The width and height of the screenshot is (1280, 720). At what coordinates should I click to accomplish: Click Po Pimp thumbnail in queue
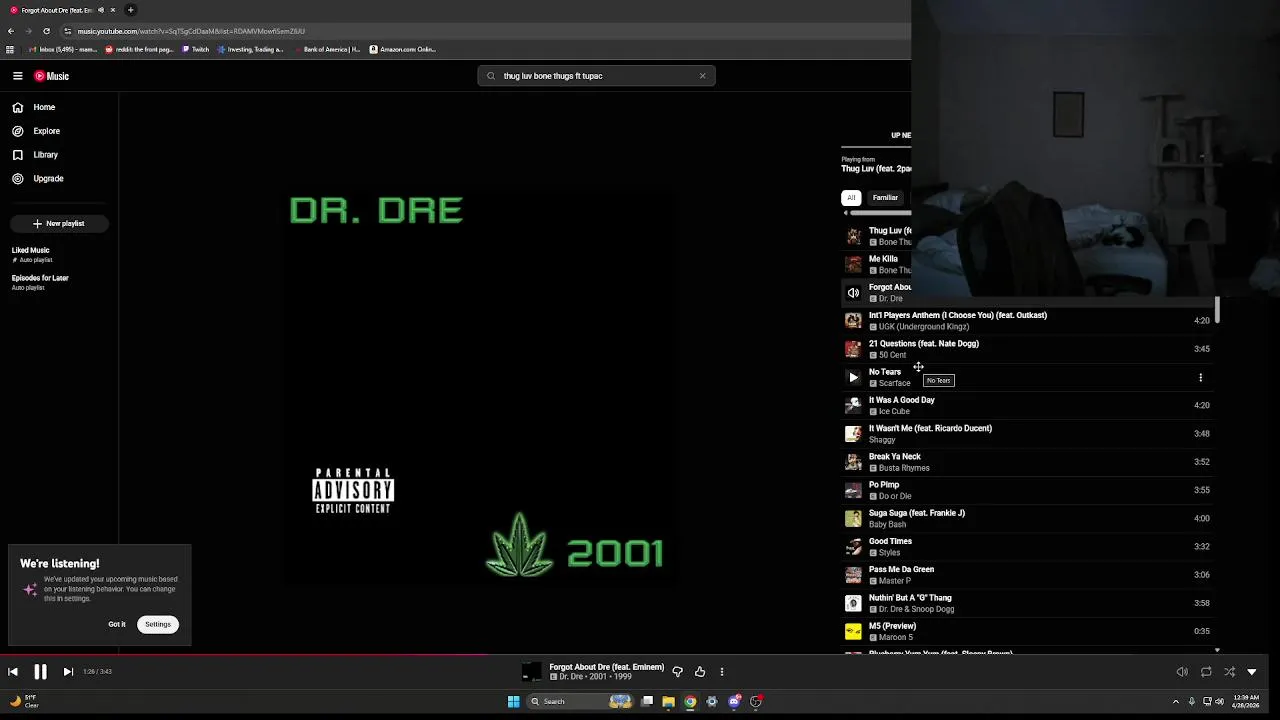coord(853,490)
